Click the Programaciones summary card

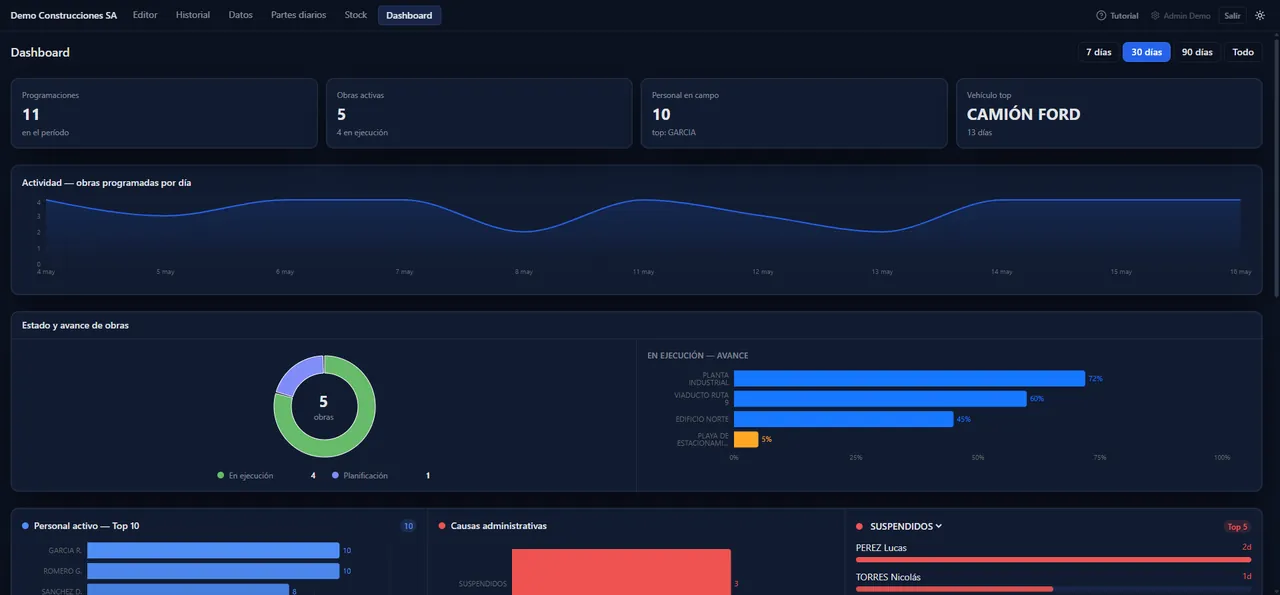coord(164,113)
